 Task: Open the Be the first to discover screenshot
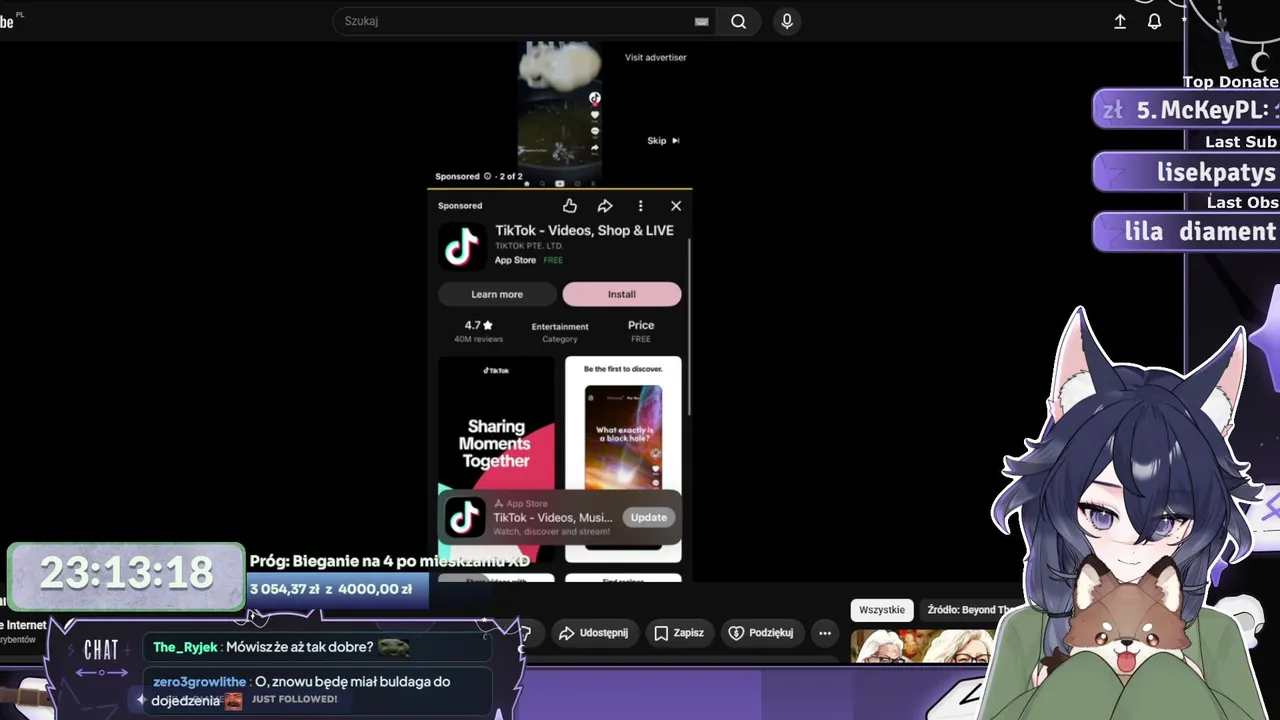click(623, 459)
